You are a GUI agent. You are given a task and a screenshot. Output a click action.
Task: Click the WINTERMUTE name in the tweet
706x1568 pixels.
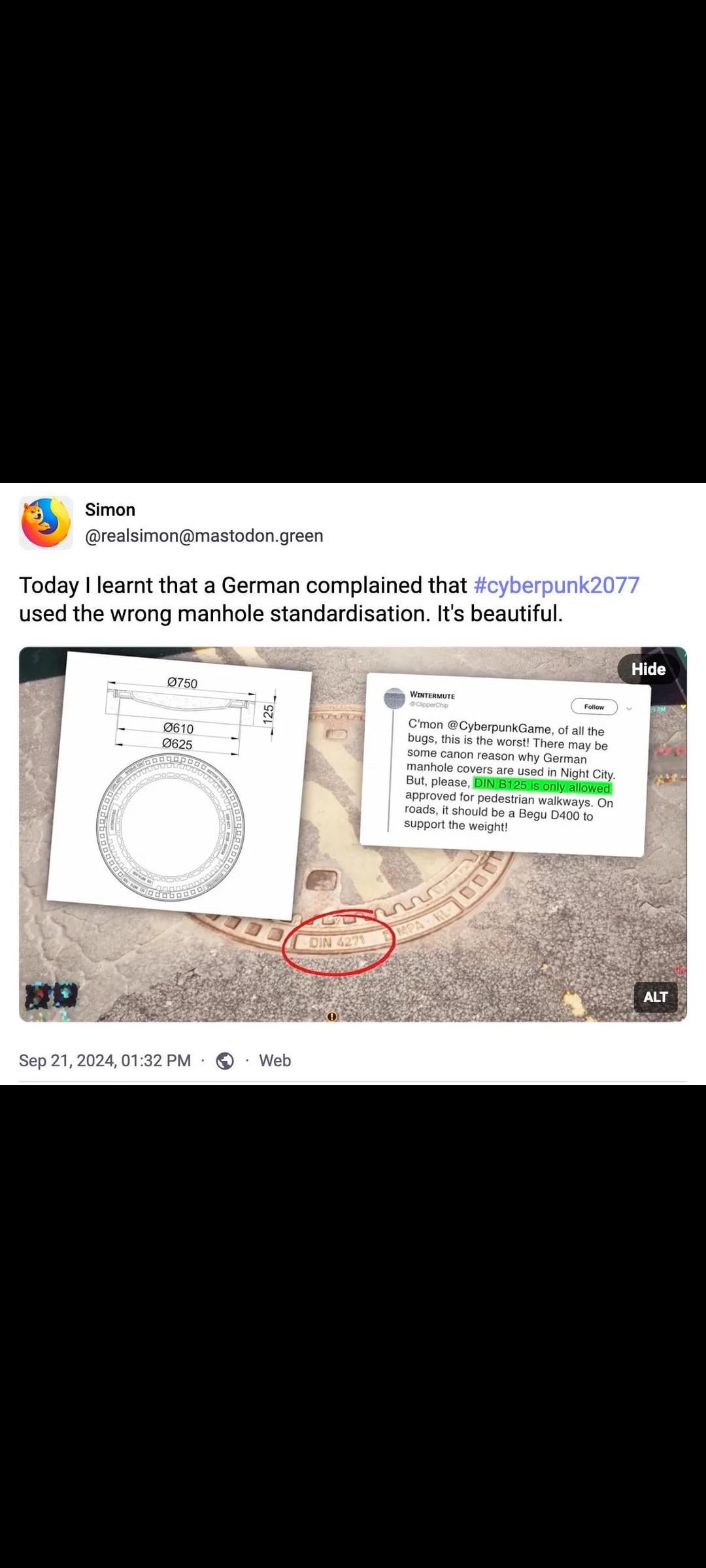point(432,696)
